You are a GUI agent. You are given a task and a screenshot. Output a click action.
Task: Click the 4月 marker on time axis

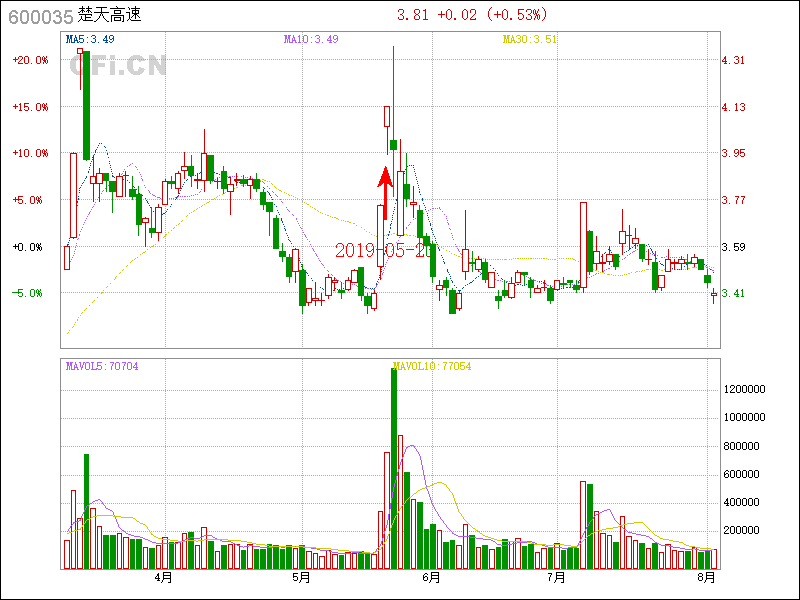pyautogui.click(x=163, y=577)
